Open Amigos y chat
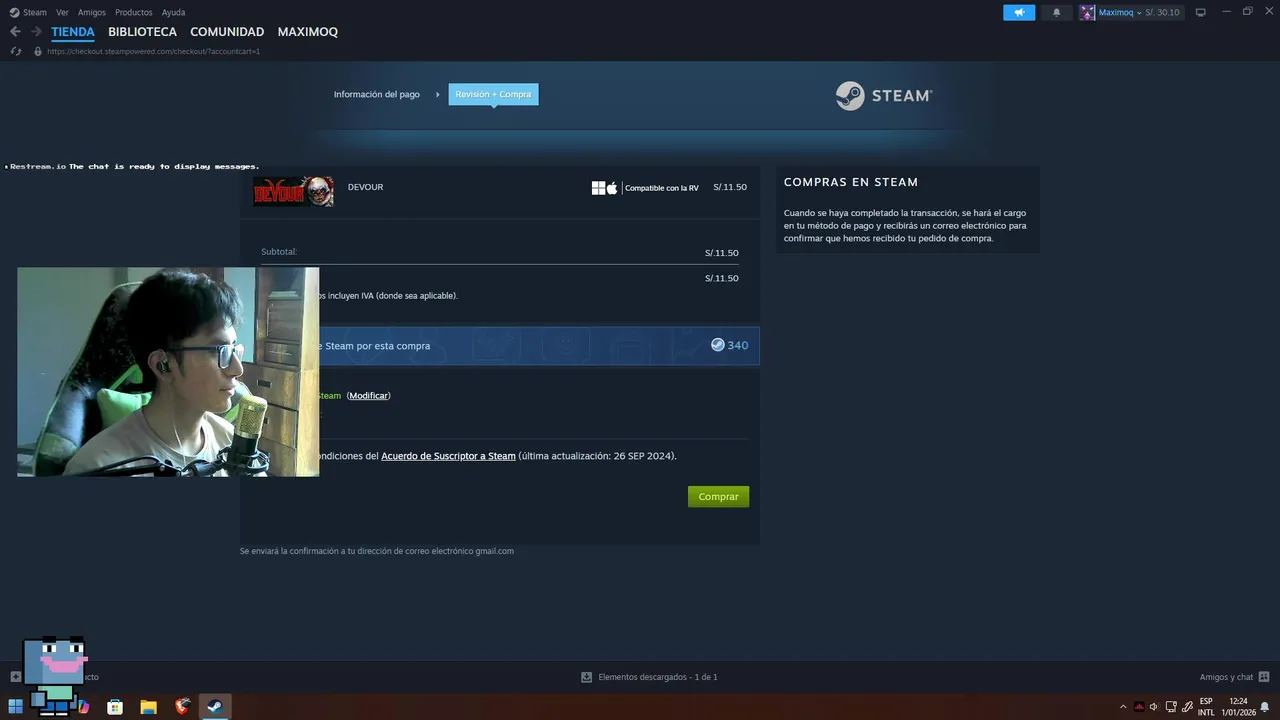1280x720 pixels. (x=1226, y=677)
